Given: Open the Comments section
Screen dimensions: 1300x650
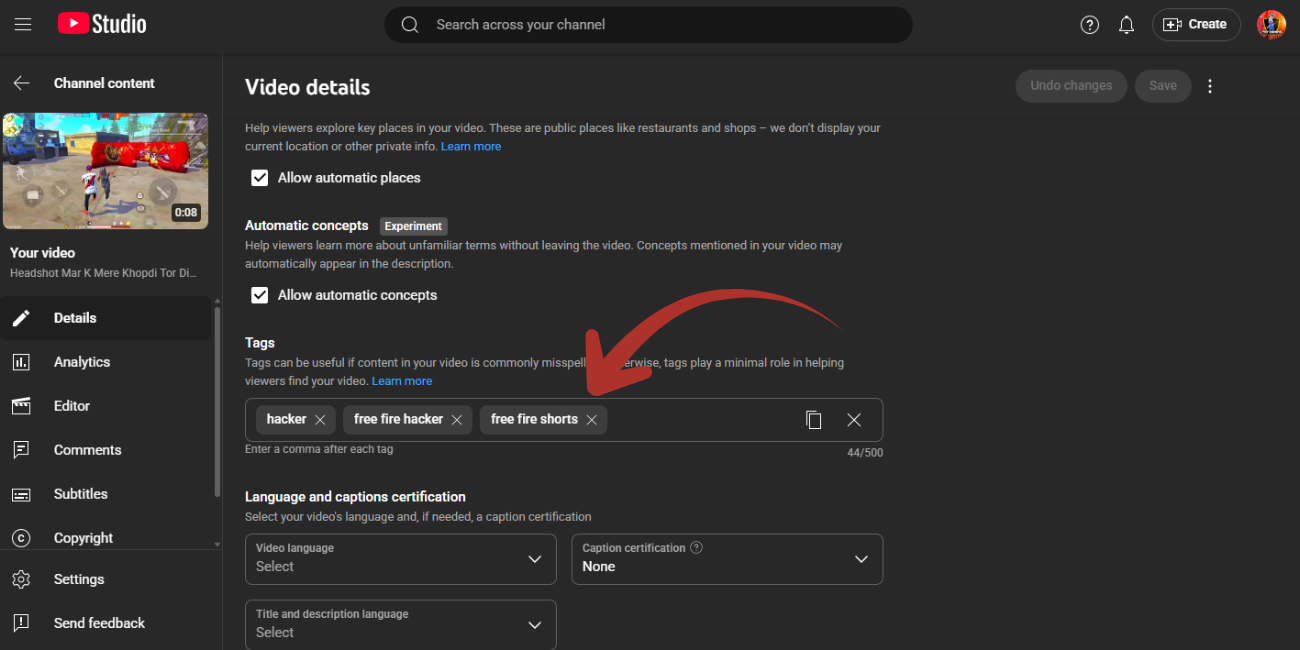Looking at the screenshot, I should point(86,449).
